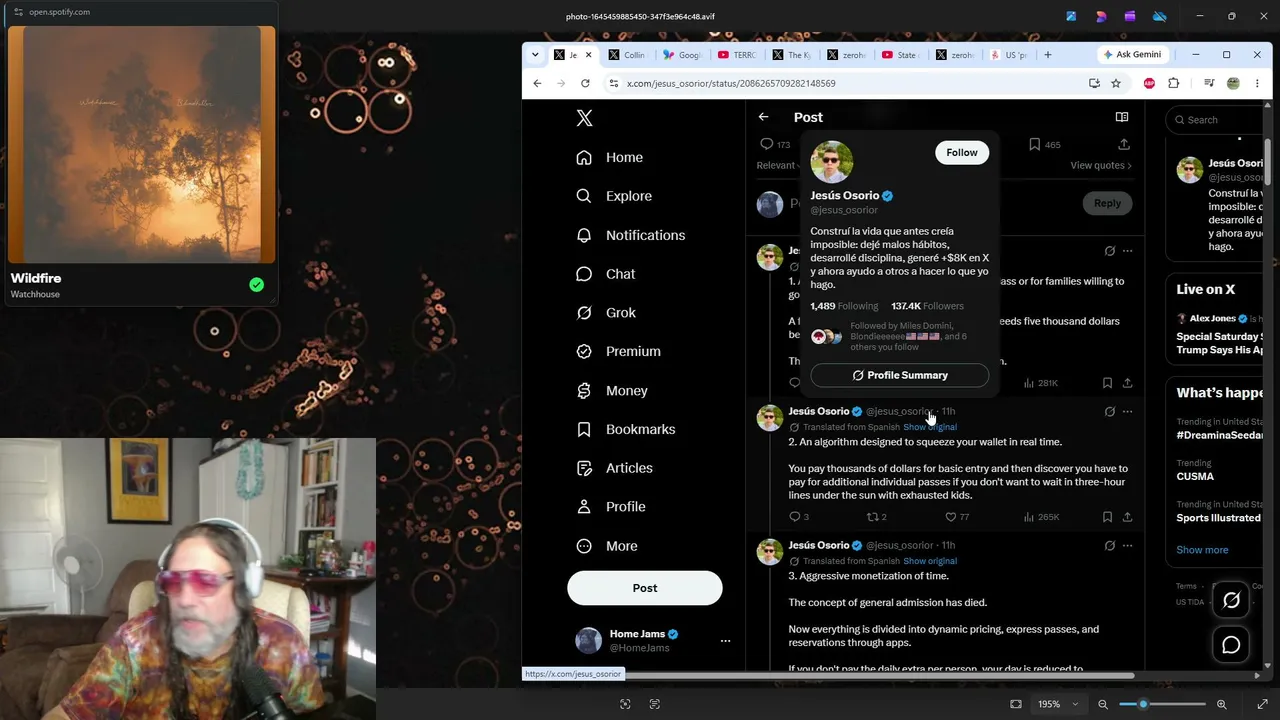Open the #DreaminaSeedan trending topic
The image size is (1280, 720).
click(1218, 435)
